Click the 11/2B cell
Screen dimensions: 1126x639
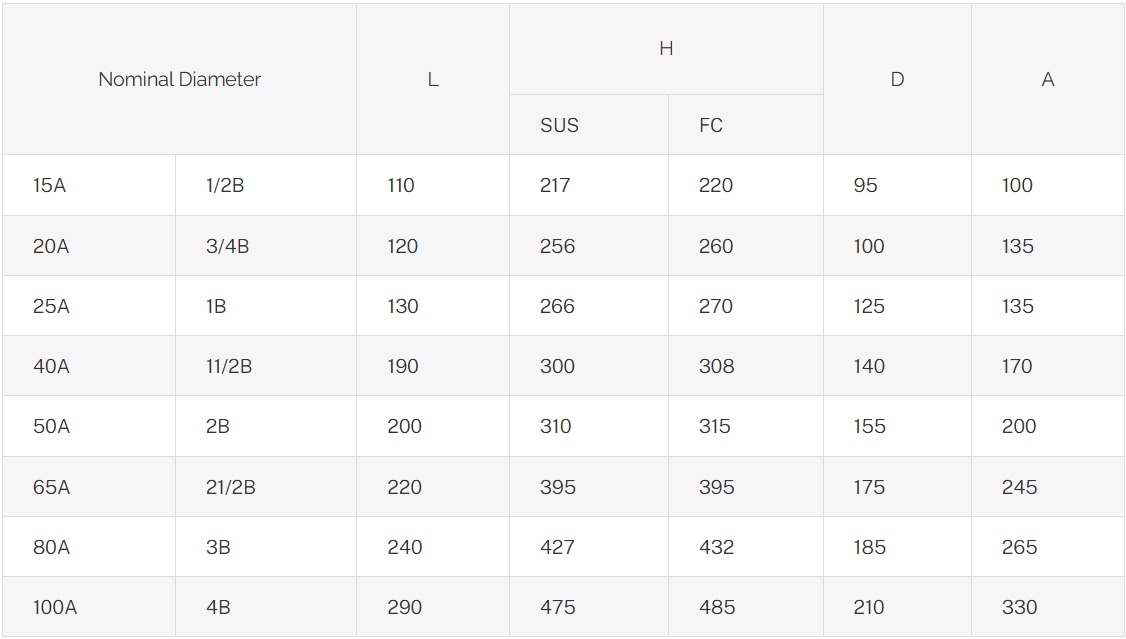coord(229,366)
